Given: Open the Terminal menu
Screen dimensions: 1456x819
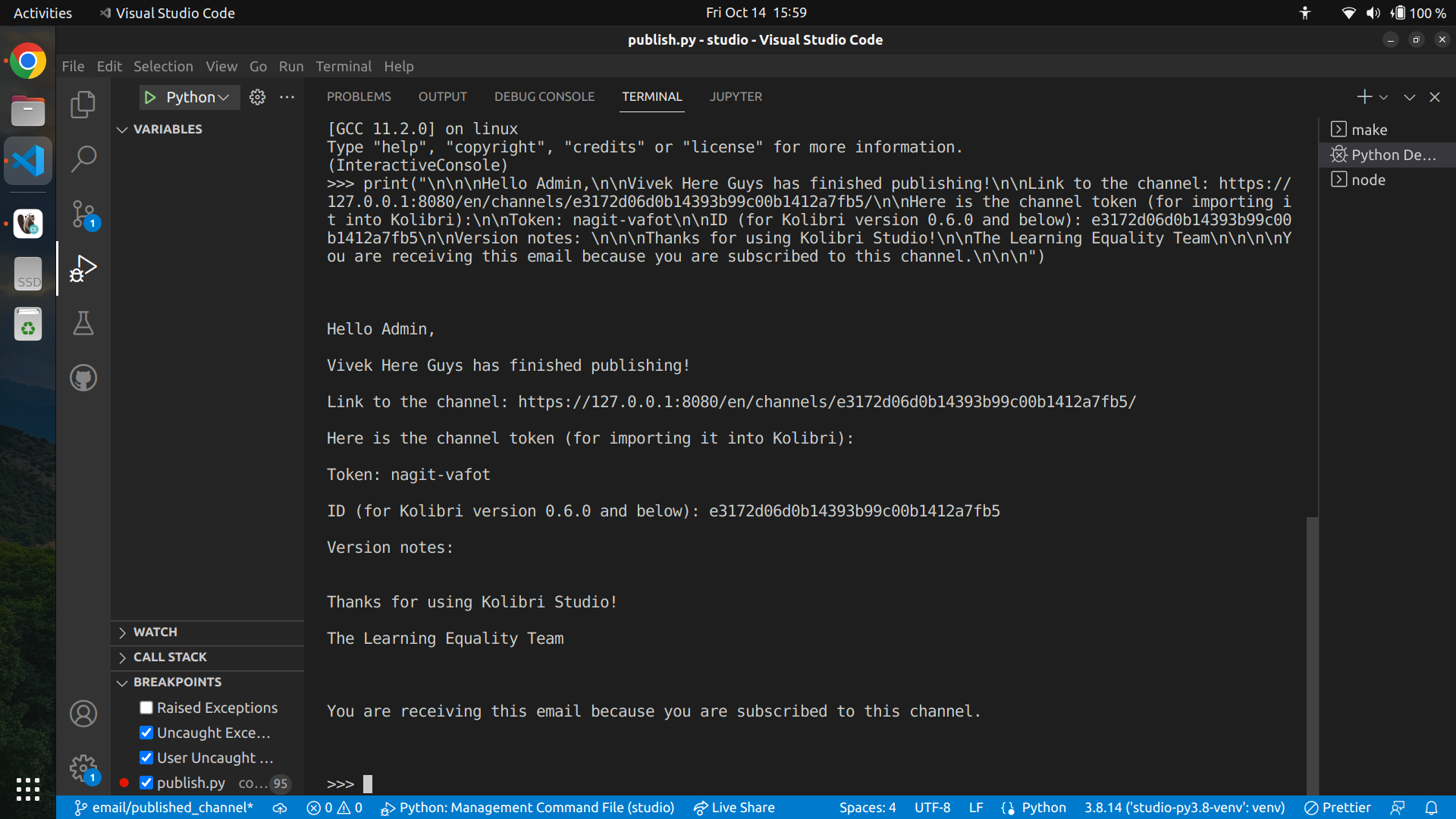Looking at the screenshot, I should click(343, 66).
